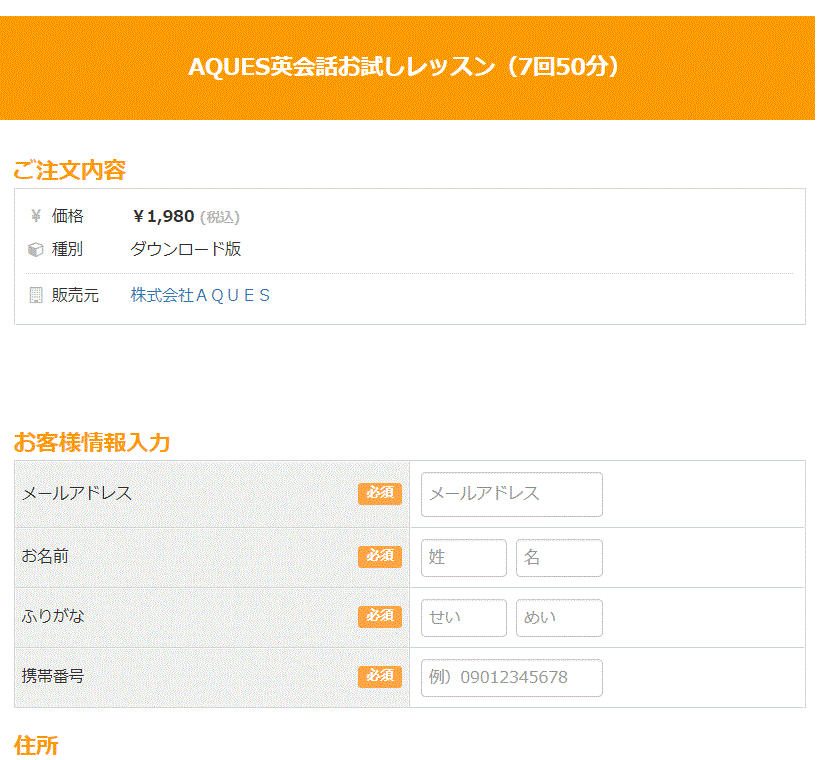Click the ご注文内容 heading
826x760 pixels.
coord(70,170)
